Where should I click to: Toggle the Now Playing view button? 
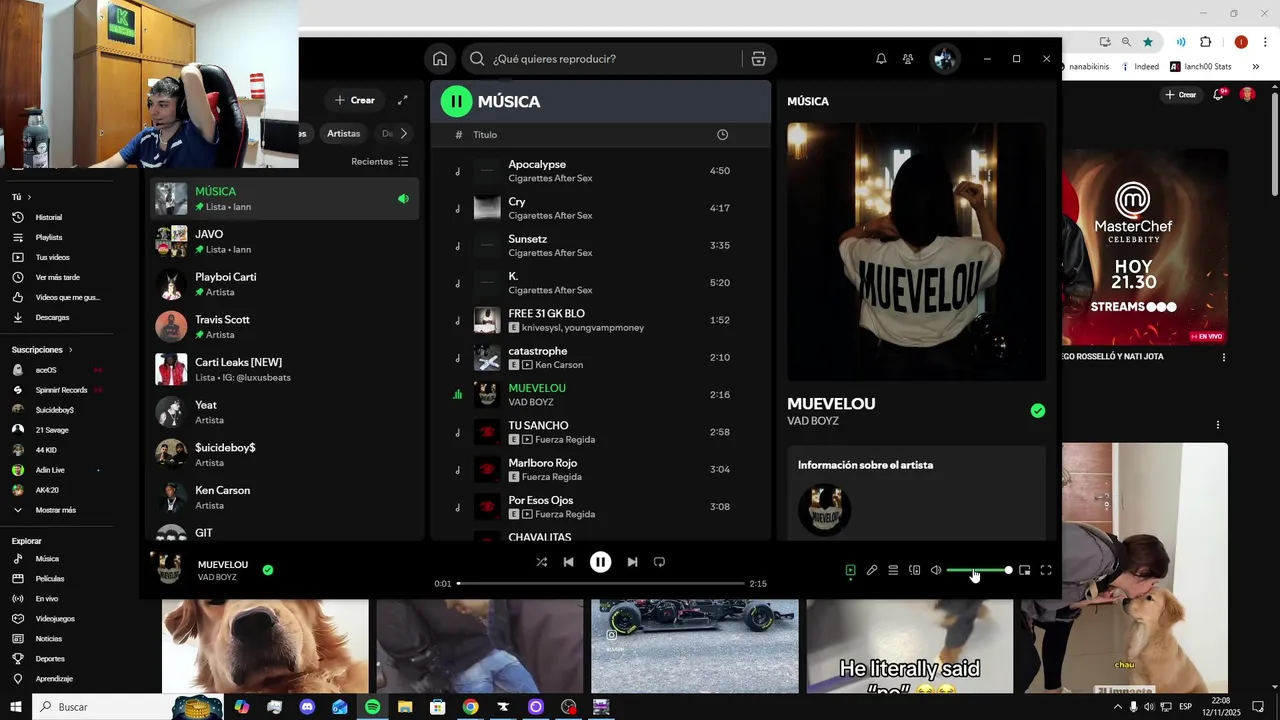pos(850,570)
